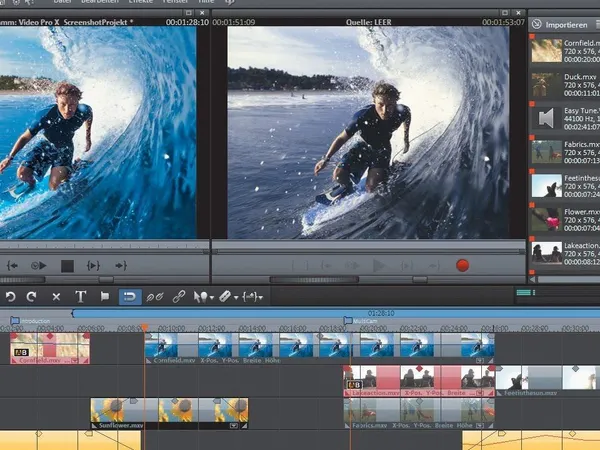Click the Redo arrow in the timeline toolbar
Viewport: 600px width, 450px height.
(x=32, y=297)
